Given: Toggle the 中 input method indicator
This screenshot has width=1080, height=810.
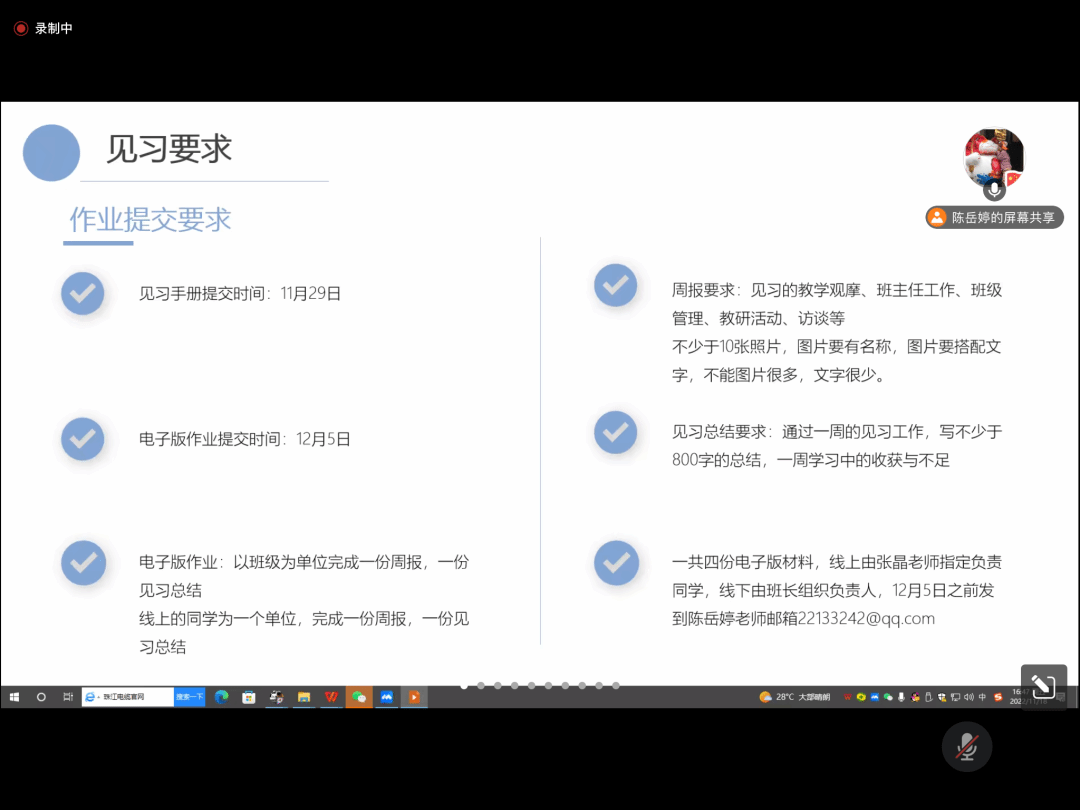Looking at the screenshot, I should [982, 697].
